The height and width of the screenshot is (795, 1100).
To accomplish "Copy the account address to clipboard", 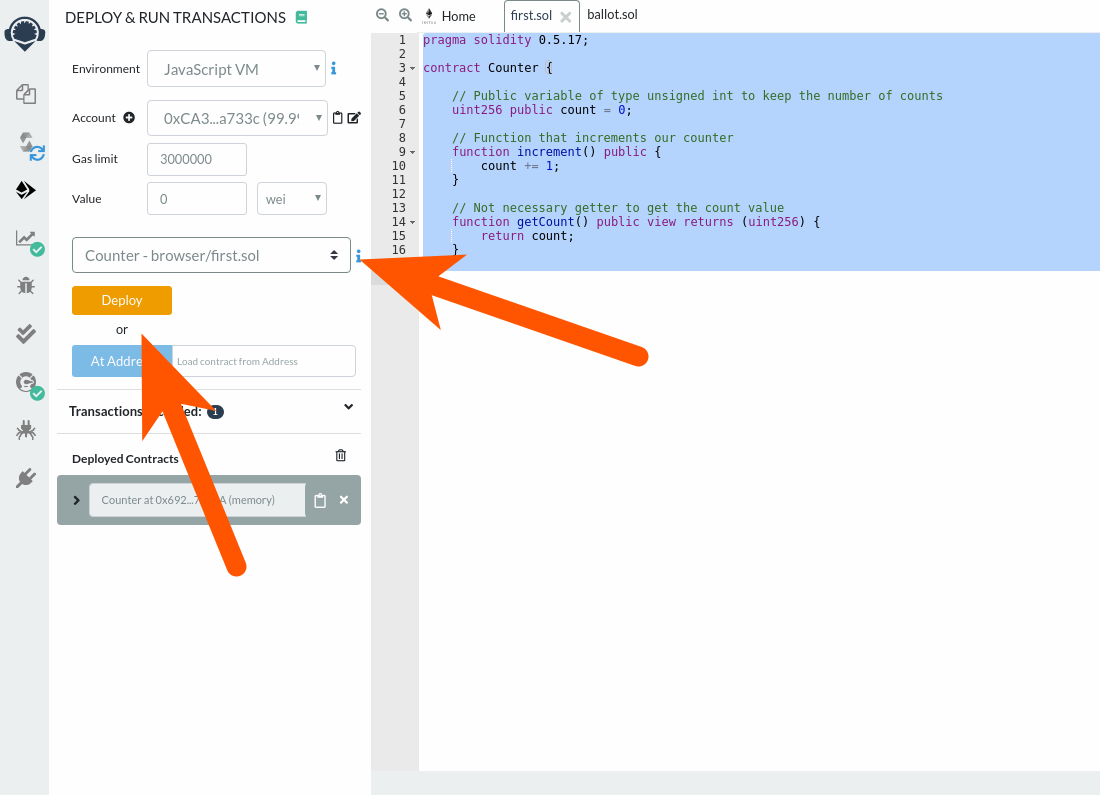I will (339, 117).
